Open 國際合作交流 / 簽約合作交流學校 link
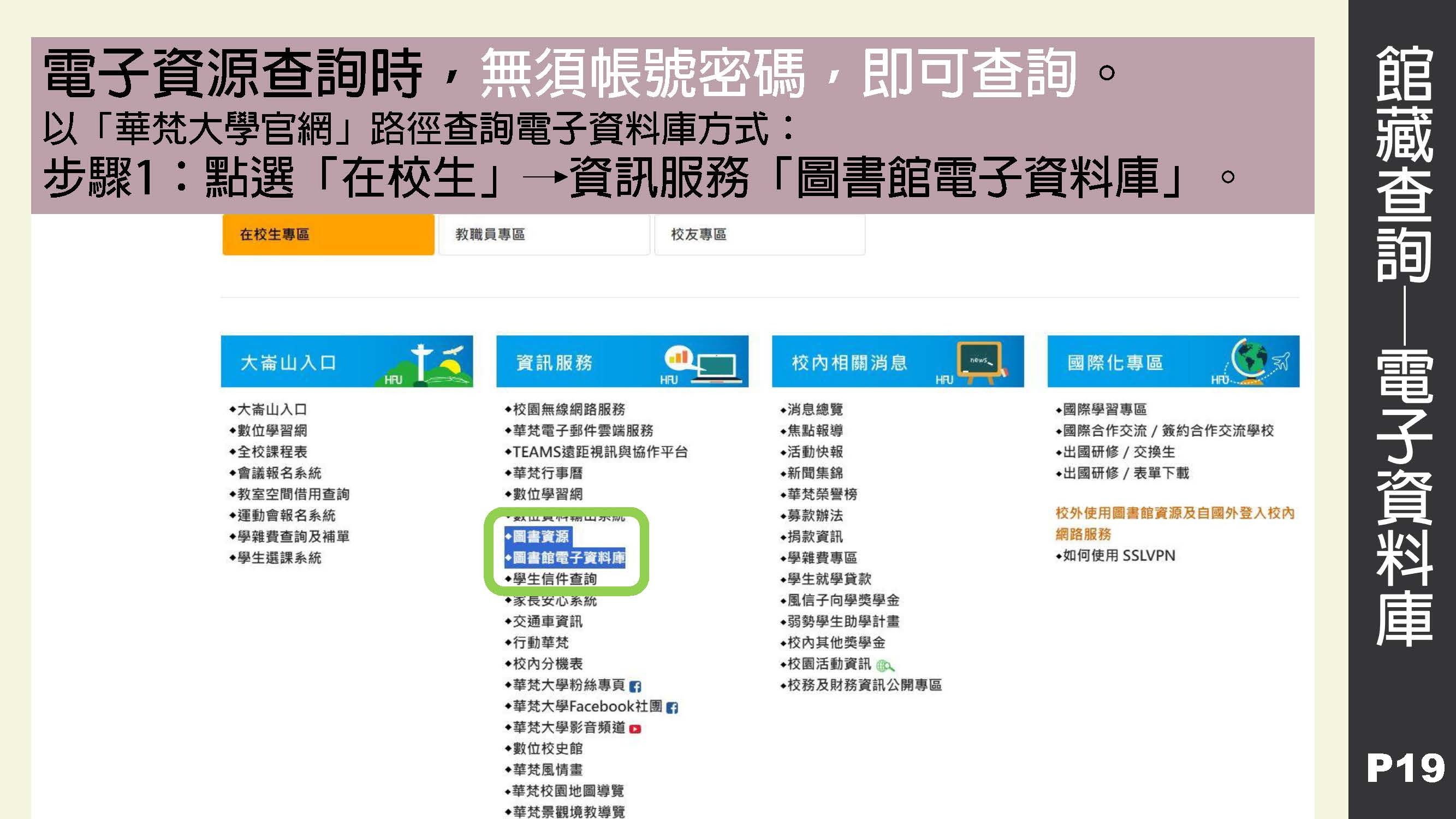The height and width of the screenshot is (819, 1456). (1168, 431)
